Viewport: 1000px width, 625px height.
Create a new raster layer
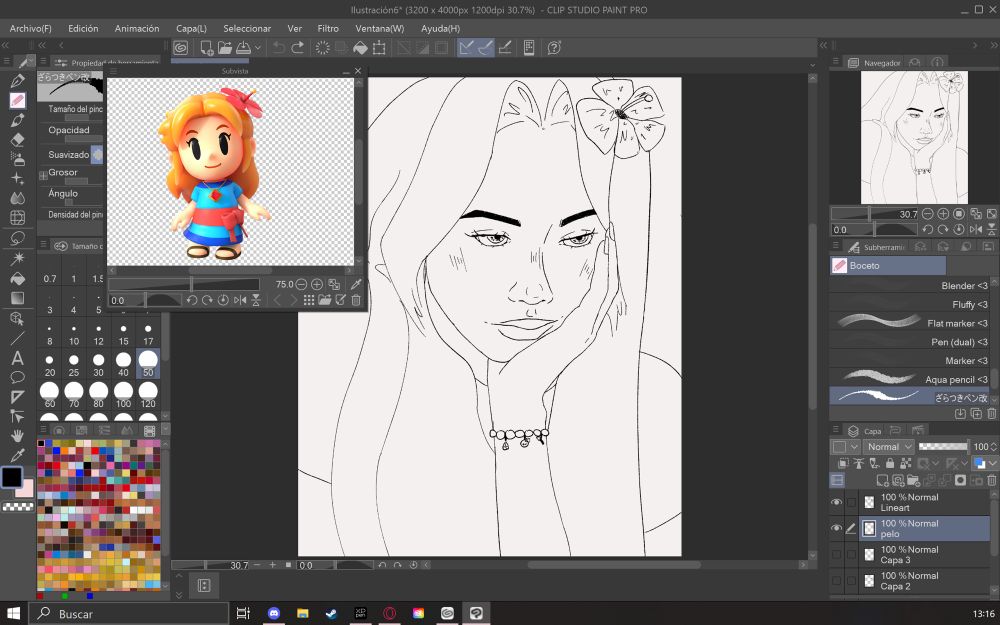pyautogui.click(x=883, y=480)
